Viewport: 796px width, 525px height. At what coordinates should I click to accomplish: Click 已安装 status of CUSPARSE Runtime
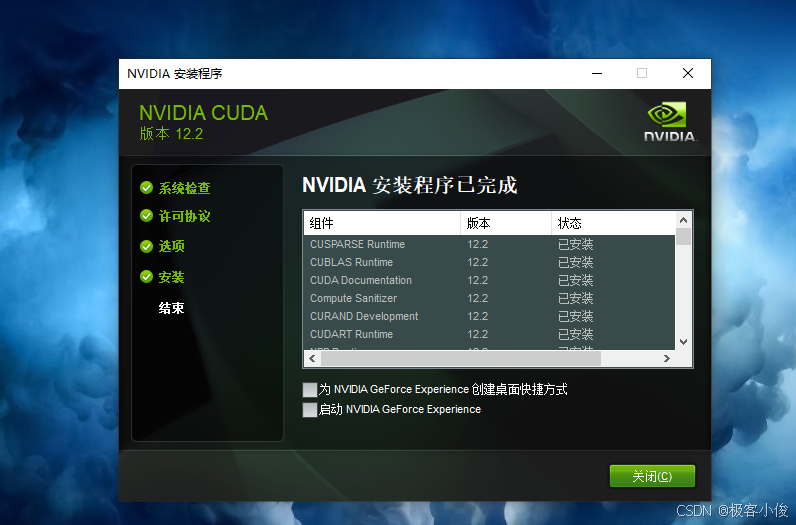coord(576,244)
